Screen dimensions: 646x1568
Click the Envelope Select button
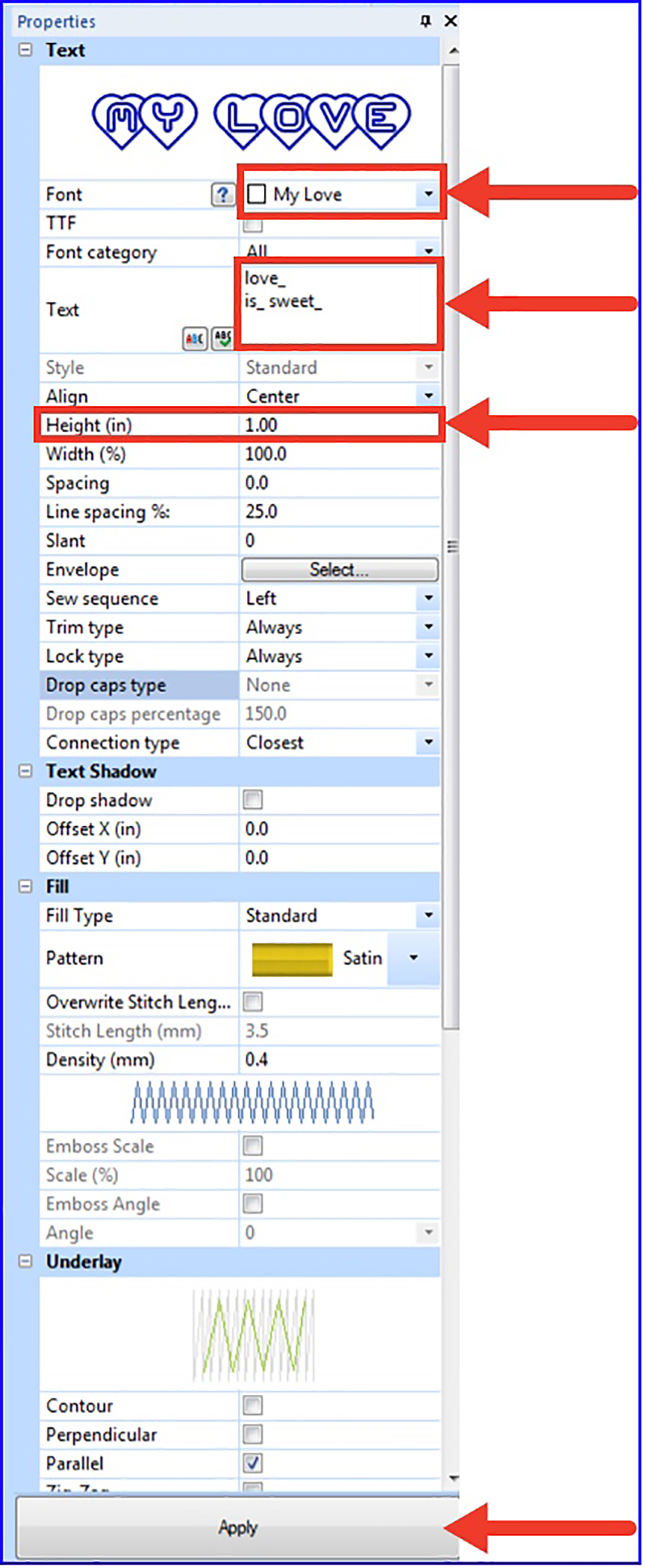pyautogui.click(x=339, y=570)
